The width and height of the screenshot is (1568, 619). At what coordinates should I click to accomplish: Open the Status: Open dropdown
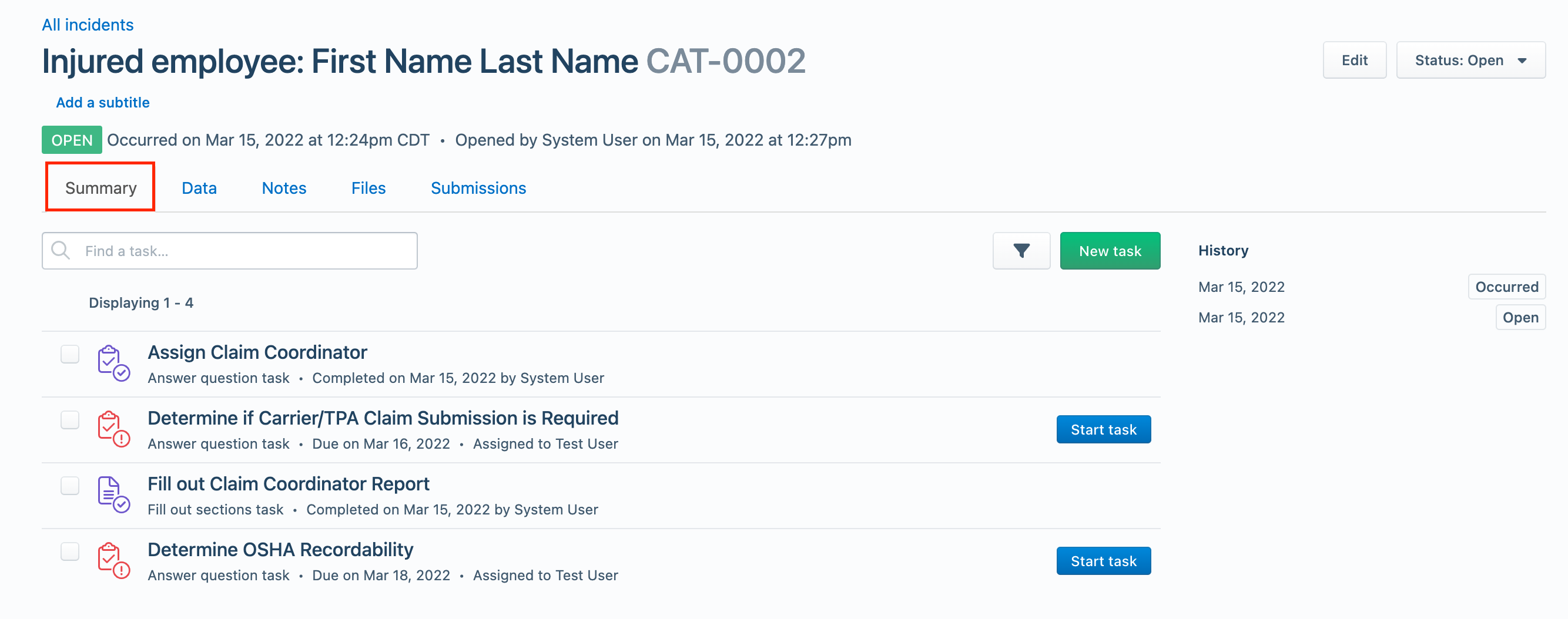tap(1470, 60)
